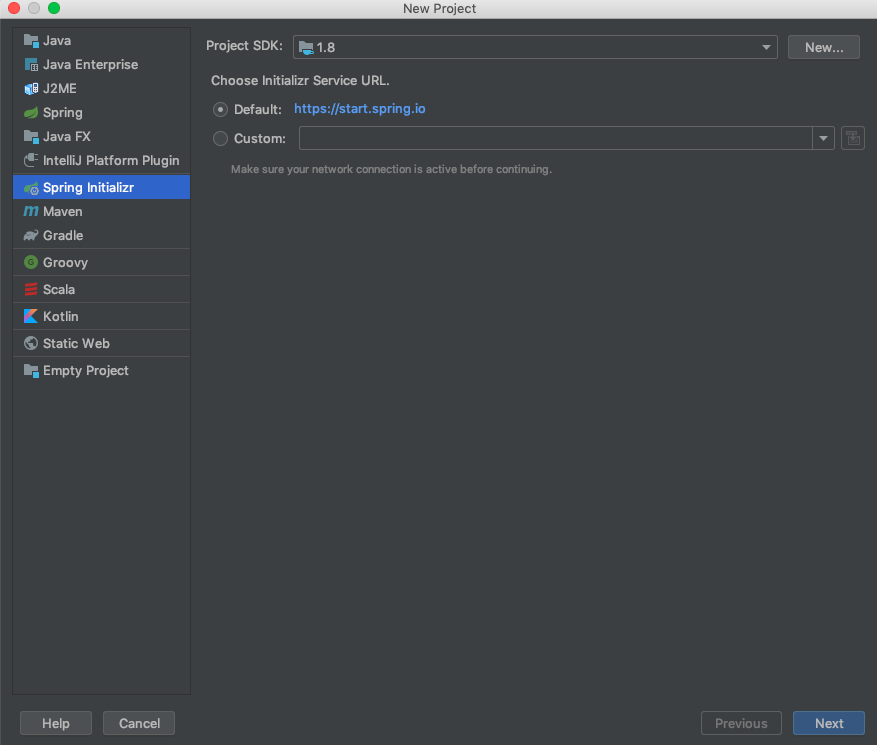The image size is (877, 745).
Task: Click the Cancel button
Action: (139, 723)
